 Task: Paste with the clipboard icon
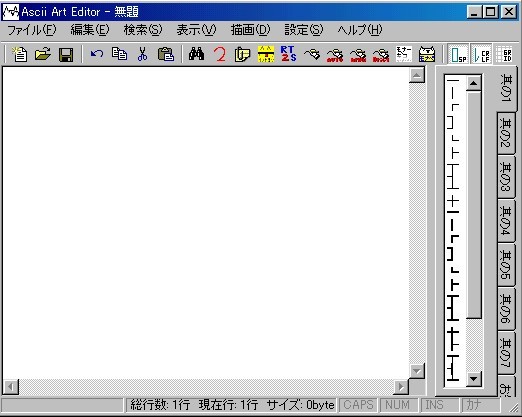(166, 54)
